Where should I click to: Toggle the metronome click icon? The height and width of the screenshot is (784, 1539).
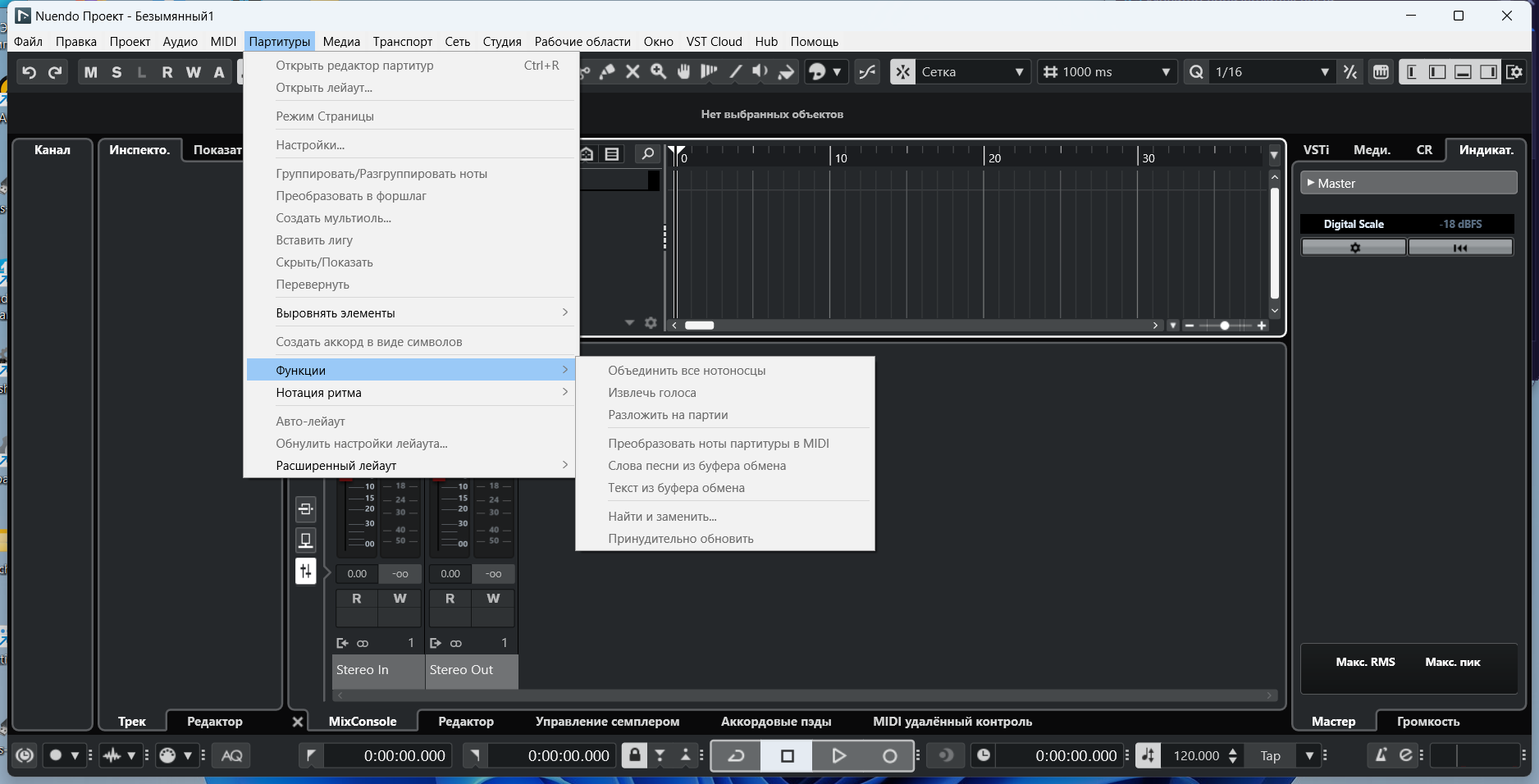coord(1381,755)
